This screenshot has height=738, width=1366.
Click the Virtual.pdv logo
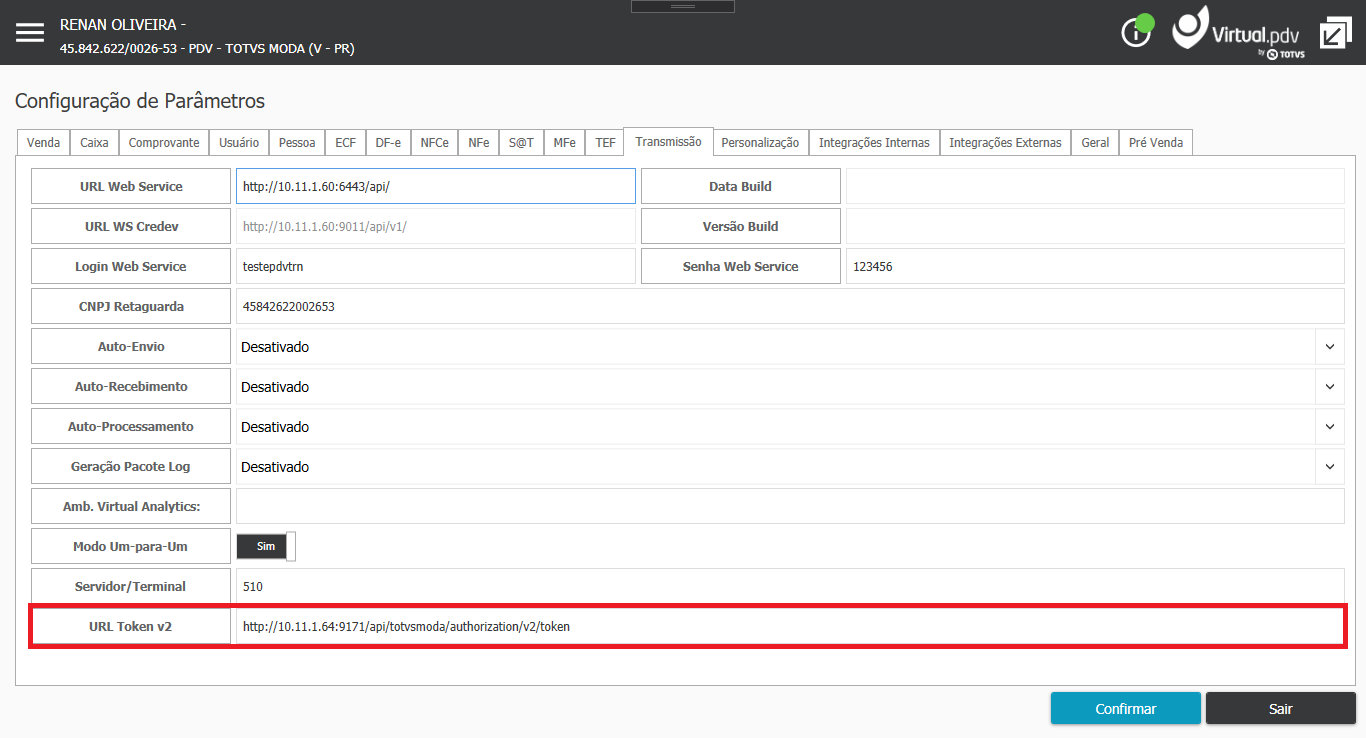tap(1239, 32)
